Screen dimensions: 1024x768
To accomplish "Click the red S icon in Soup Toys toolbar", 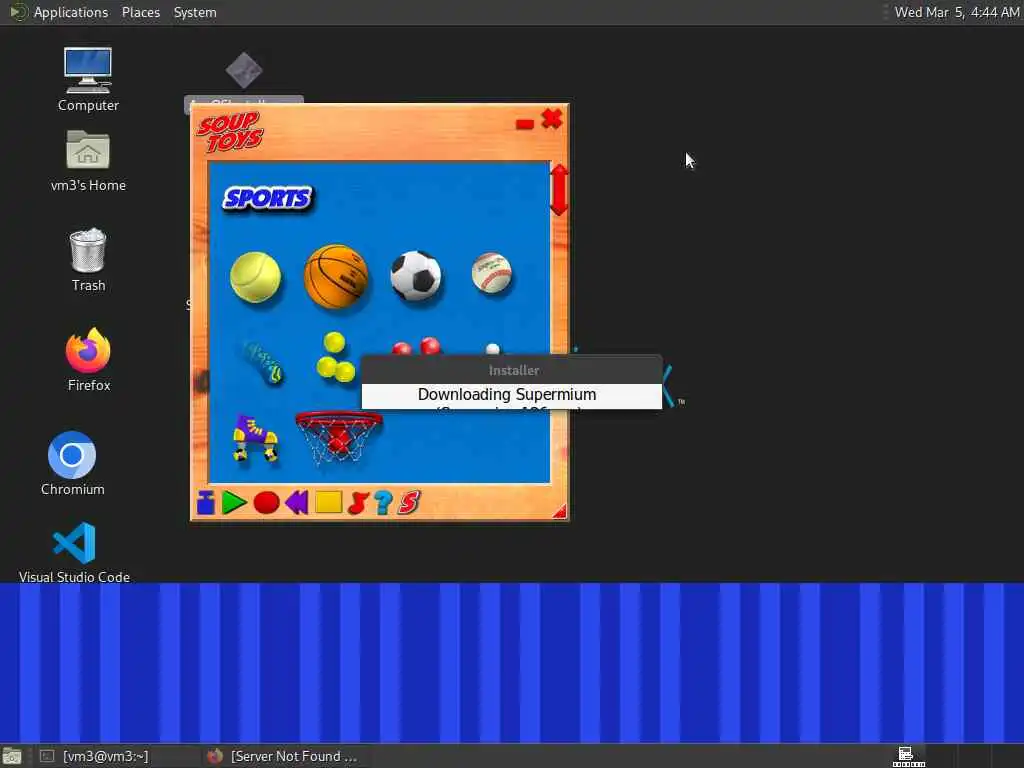I will click(x=409, y=502).
